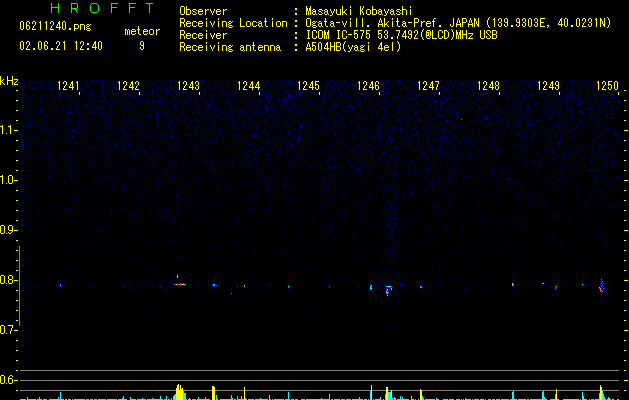
Task: Click the 0.6 kHz frequency label
Action: click(7, 380)
